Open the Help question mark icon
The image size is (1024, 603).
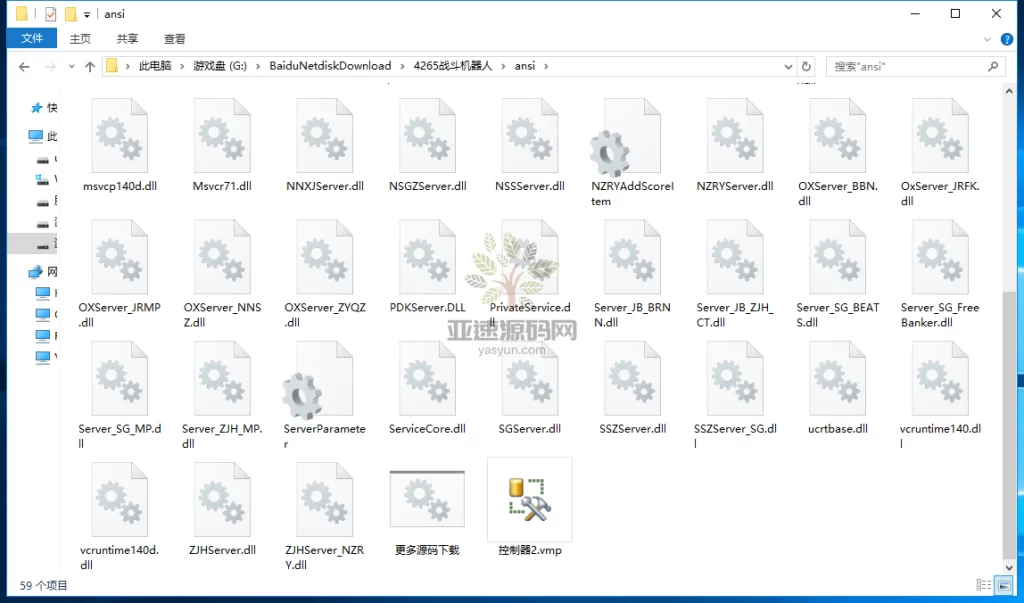pyautogui.click(x=1007, y=38)
